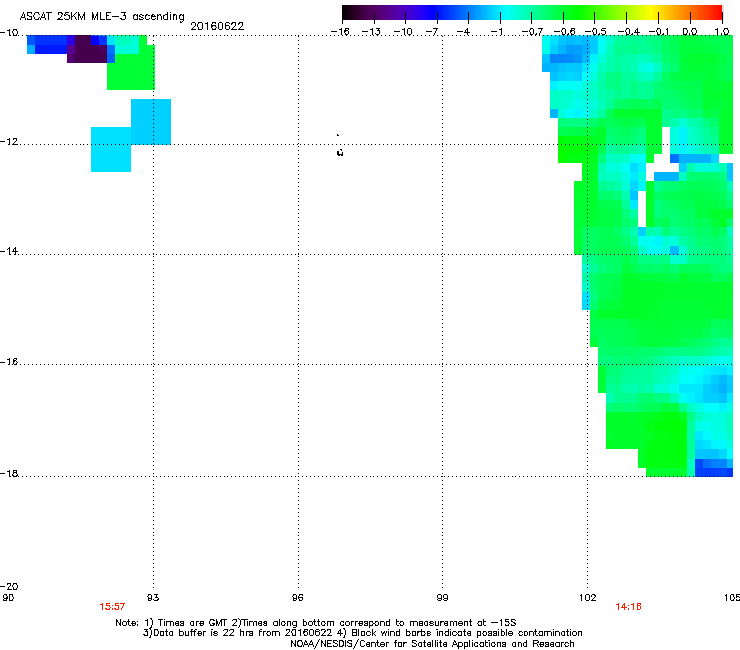Screen dimensions: 740x650
Task: Click the "-12" latitude axis label
Action: (9, 142)
